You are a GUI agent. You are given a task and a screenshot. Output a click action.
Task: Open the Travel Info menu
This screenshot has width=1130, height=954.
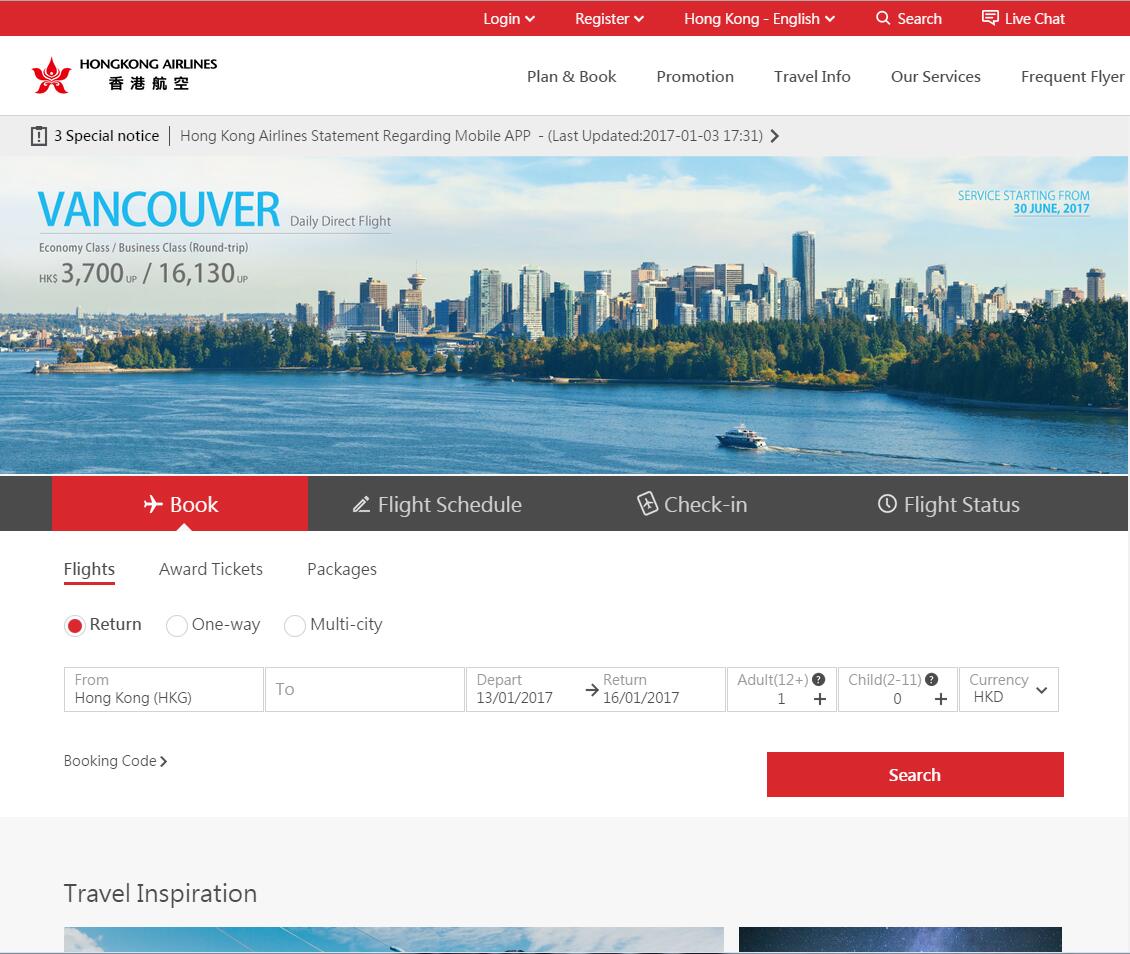pyautogui.click(x=812, y=76)
